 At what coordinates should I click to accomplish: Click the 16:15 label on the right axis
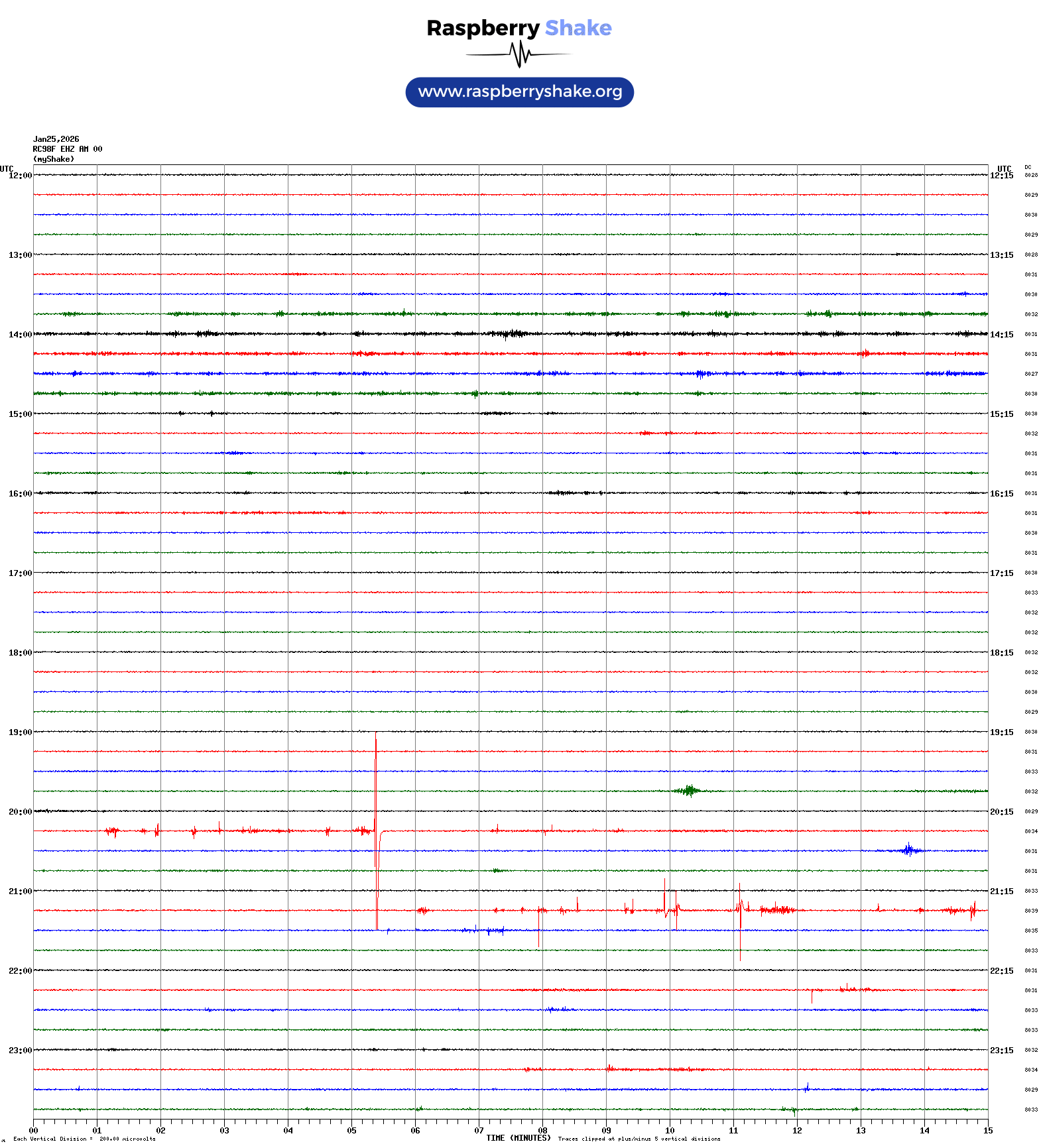click(1001, 494)
